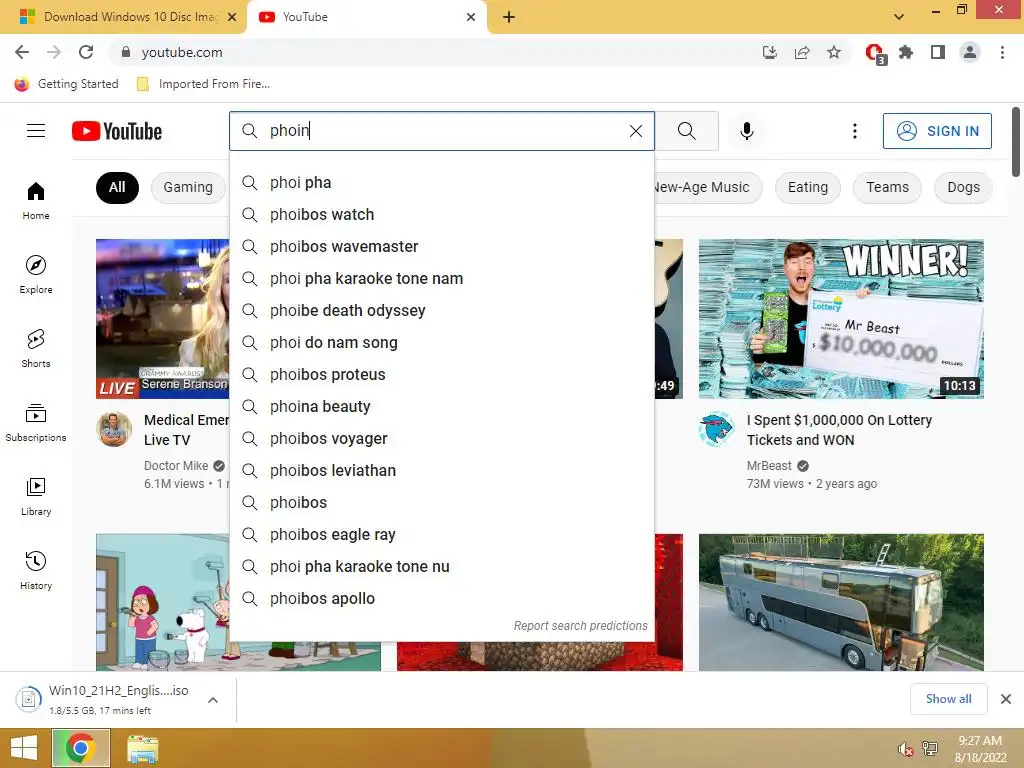The height and width of the screenshot is (768, 1024).
Task: Choose suggestion "phoibos apollo"
Action: pyautogui.click(x=442, y=598)
